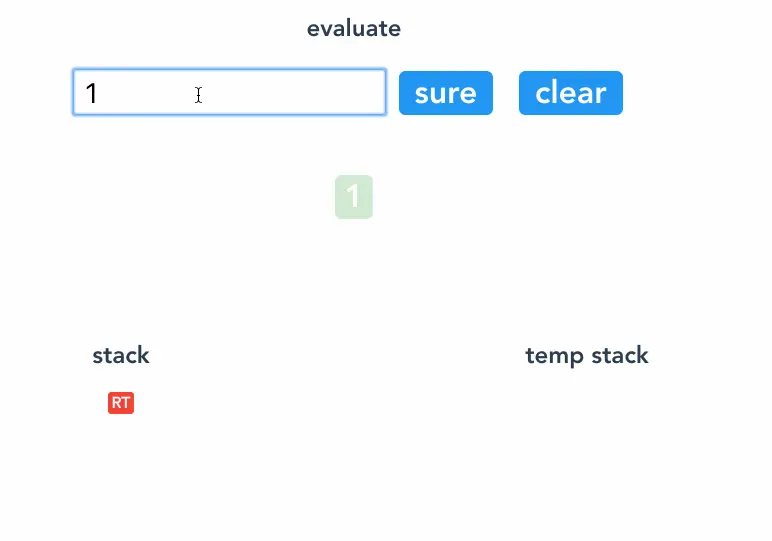Click the word temp in temp stack
The width and height of the screenshot is (772, 541).
554,356
